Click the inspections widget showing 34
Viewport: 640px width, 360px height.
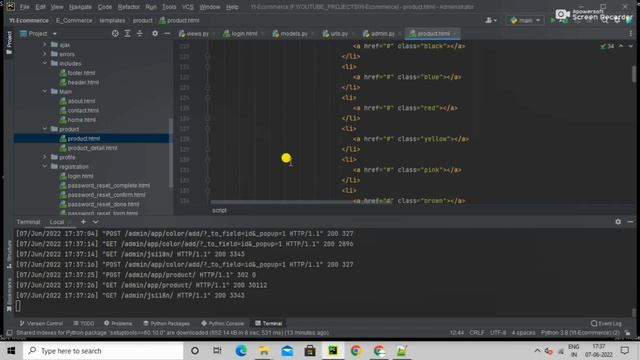point(607,47)
